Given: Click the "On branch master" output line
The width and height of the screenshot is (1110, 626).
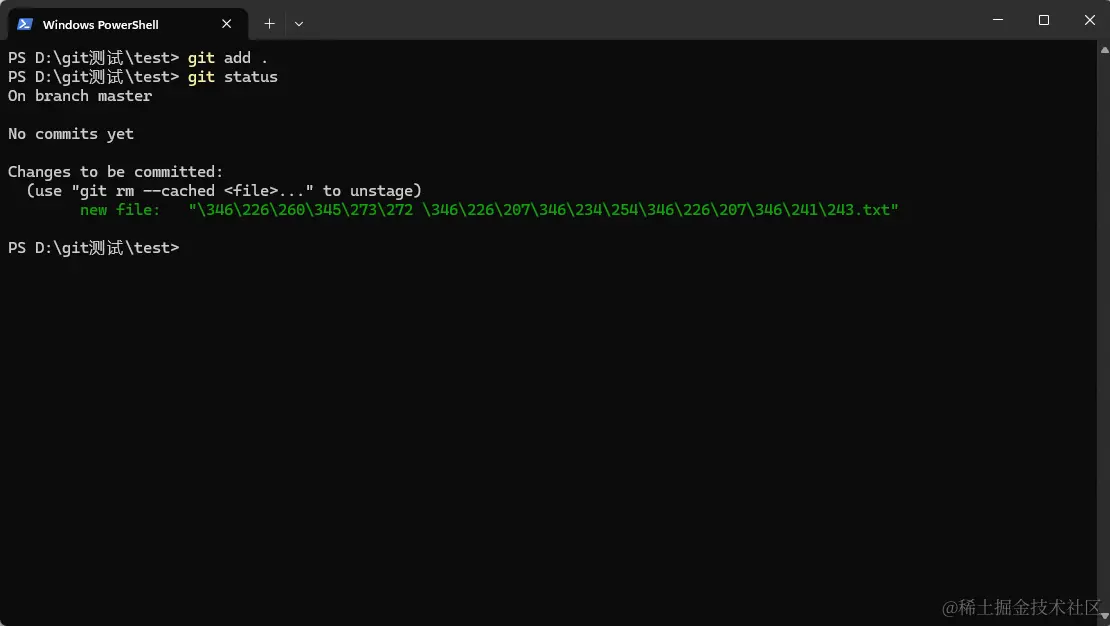Looking at the screenshot, I should coord(80,96).
